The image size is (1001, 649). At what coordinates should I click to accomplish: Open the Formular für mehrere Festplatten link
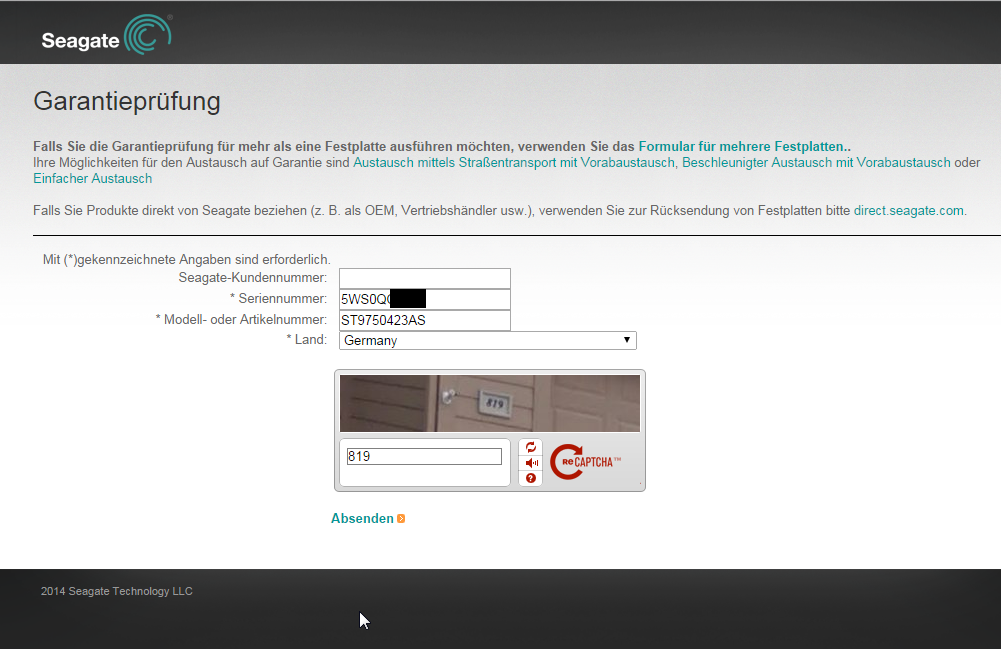pos(744,145)
